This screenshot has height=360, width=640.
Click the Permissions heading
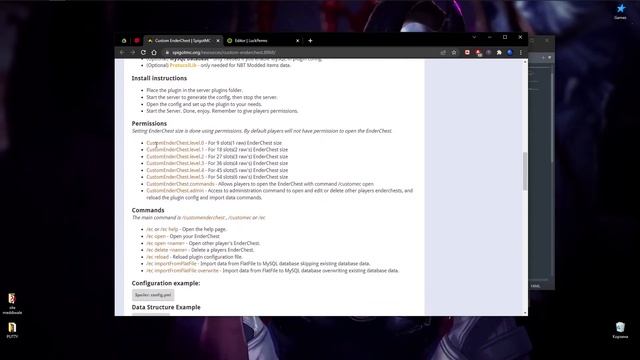pyautogui.click(x=149, y=123)
